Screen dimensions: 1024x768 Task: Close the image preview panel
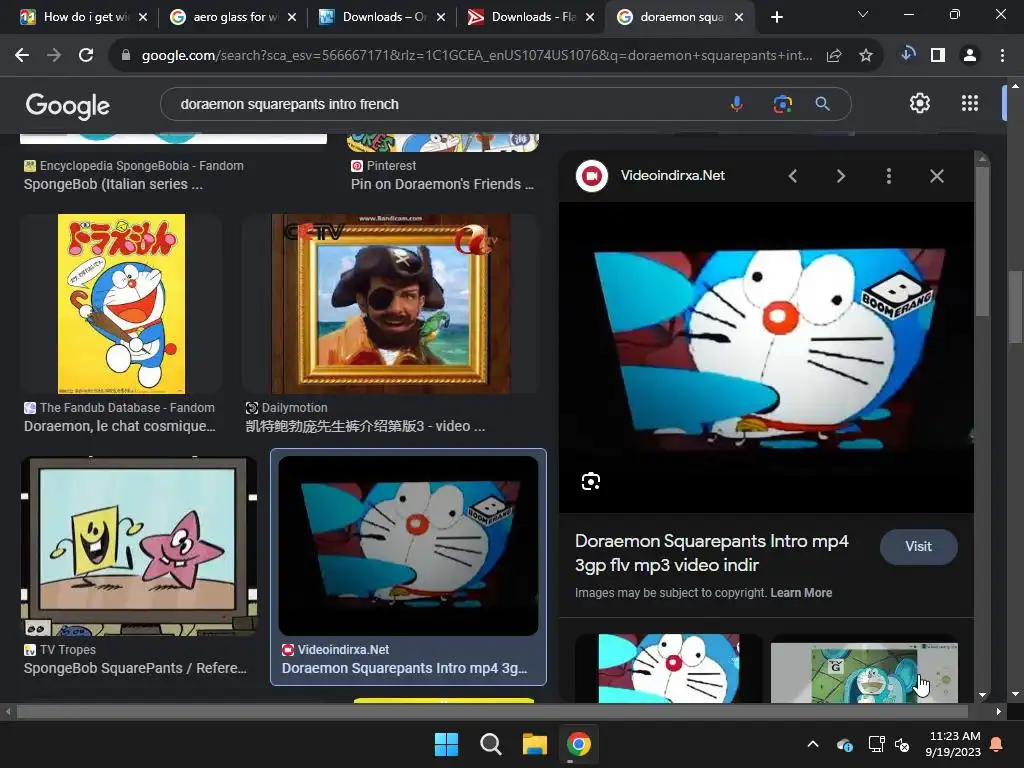[937, 176]
